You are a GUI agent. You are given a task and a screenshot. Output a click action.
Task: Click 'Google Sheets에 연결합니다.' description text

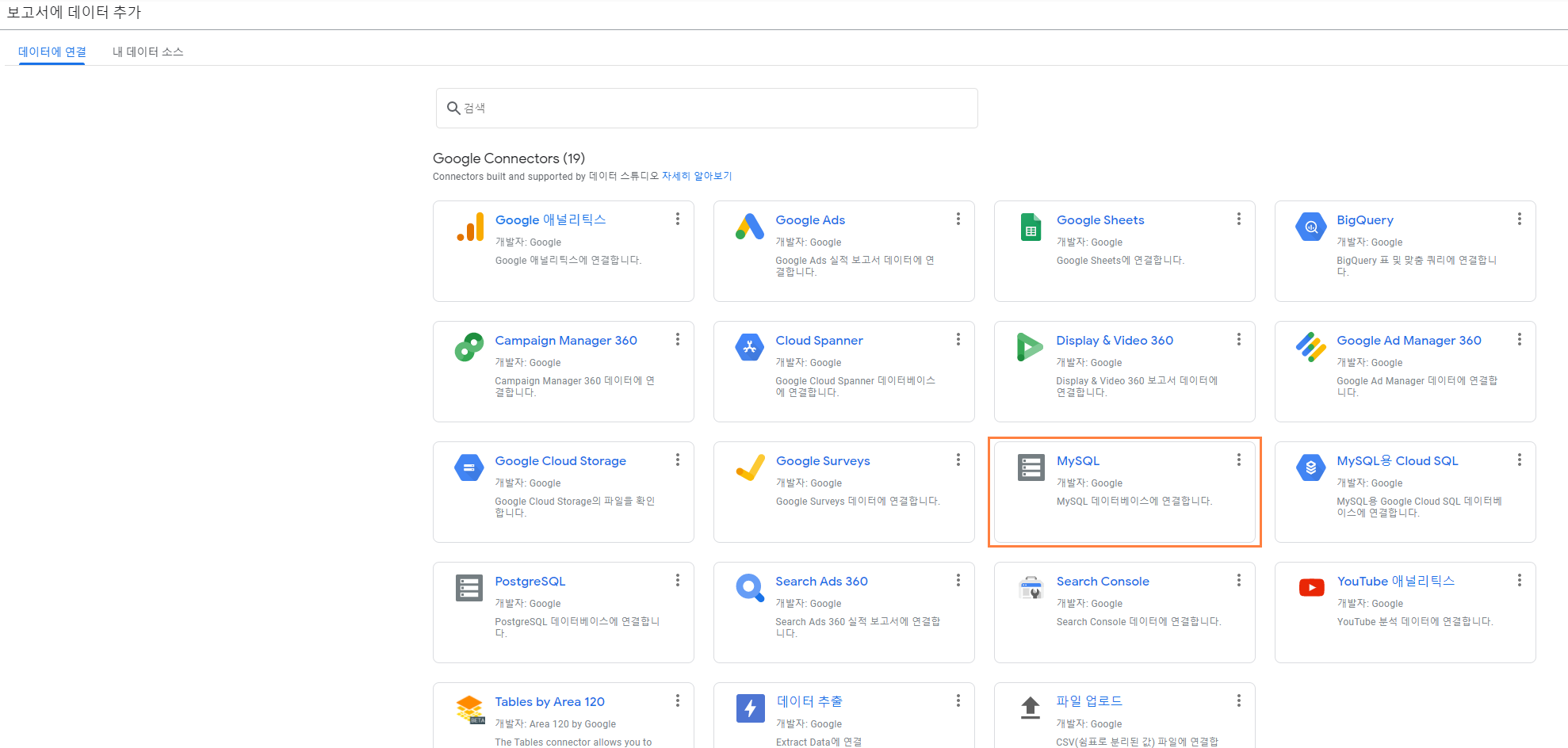coord(1120,260)
